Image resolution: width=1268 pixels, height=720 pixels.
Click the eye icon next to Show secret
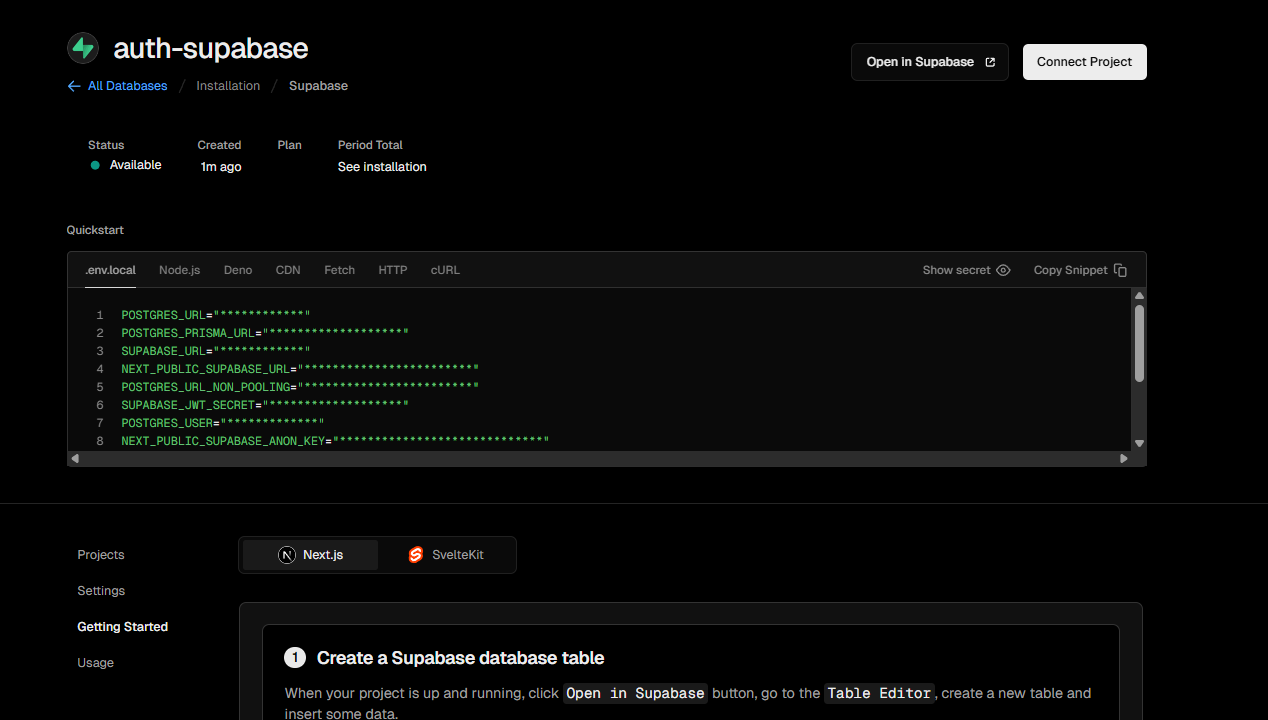point(1004,270)
